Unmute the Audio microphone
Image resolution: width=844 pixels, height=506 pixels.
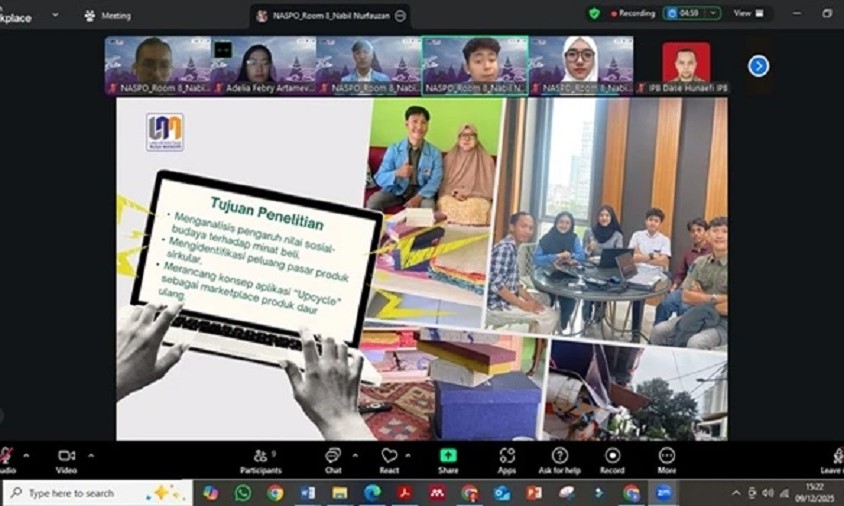point(6,461)
